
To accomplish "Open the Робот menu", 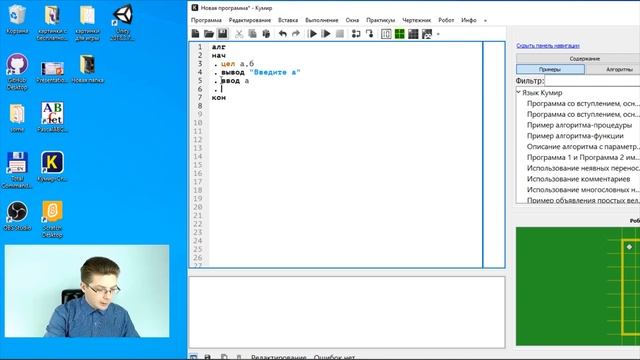I will point(446,20).
